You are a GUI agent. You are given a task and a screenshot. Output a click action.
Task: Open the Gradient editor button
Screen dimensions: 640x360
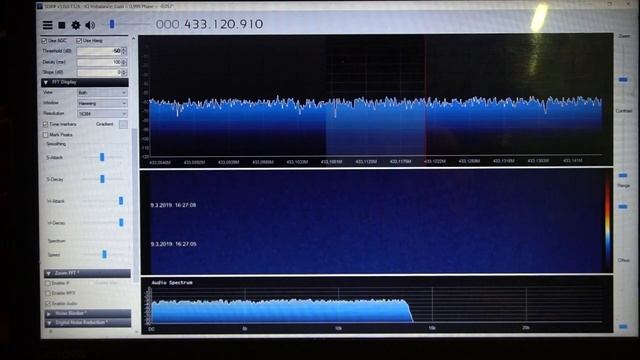click(123, 124)
